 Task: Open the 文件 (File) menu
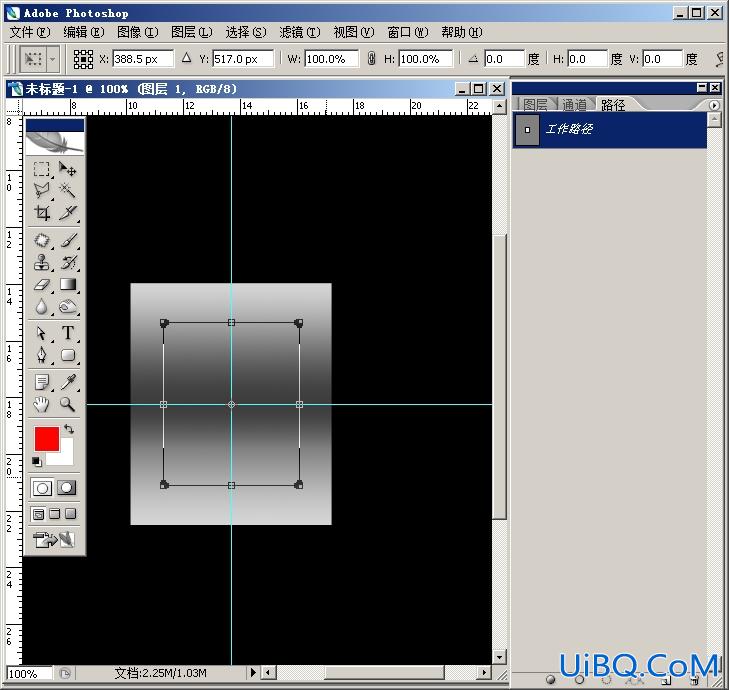click(30, 32)
